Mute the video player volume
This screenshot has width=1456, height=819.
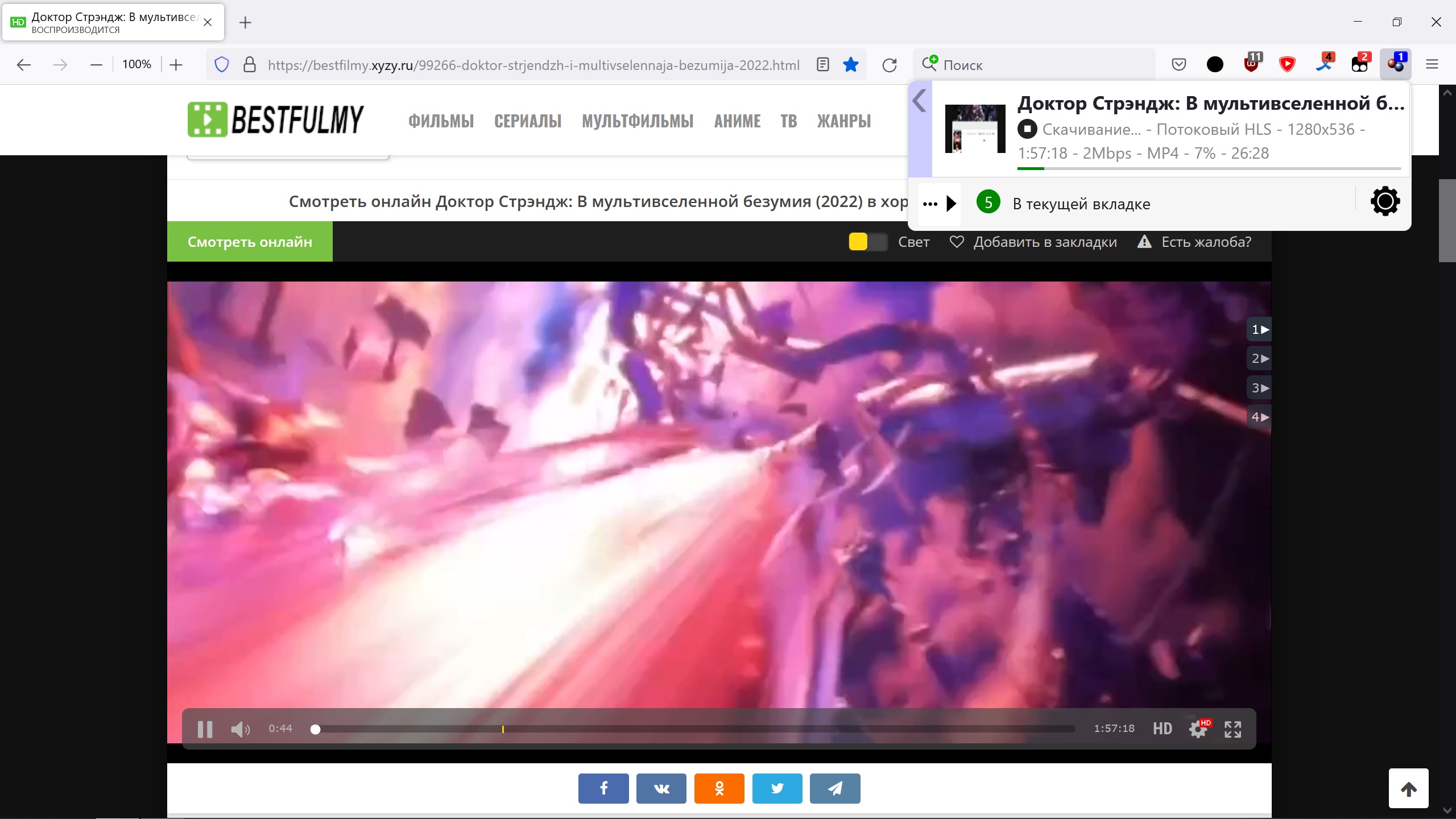coord(240,729)
